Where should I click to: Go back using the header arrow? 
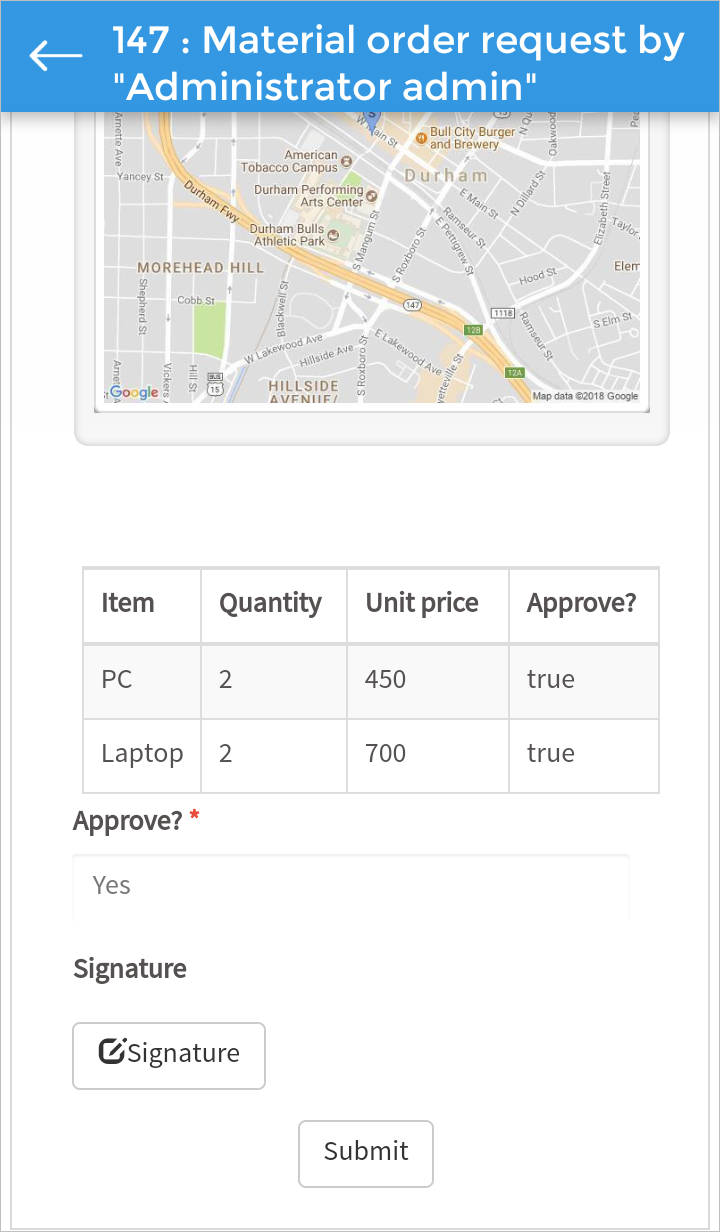tap(56, 56)
